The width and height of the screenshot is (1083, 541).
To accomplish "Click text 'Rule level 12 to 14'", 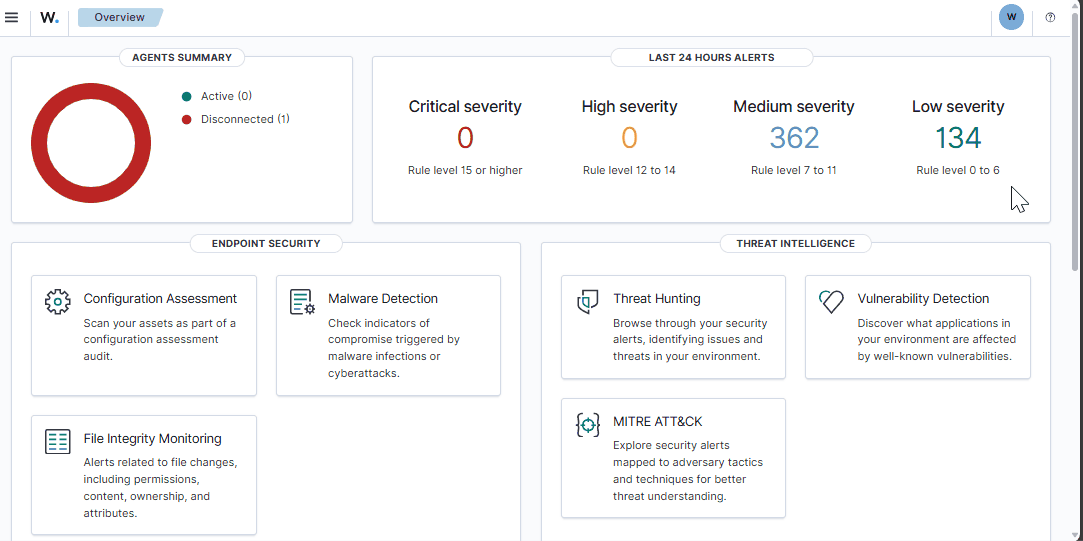I will 629,170.
